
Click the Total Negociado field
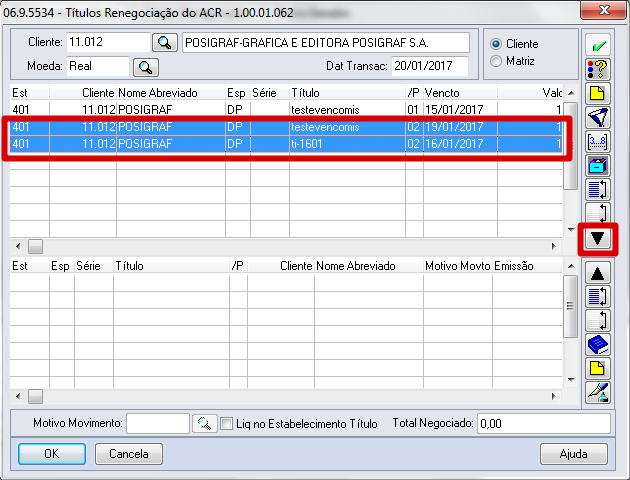(544, 423)
